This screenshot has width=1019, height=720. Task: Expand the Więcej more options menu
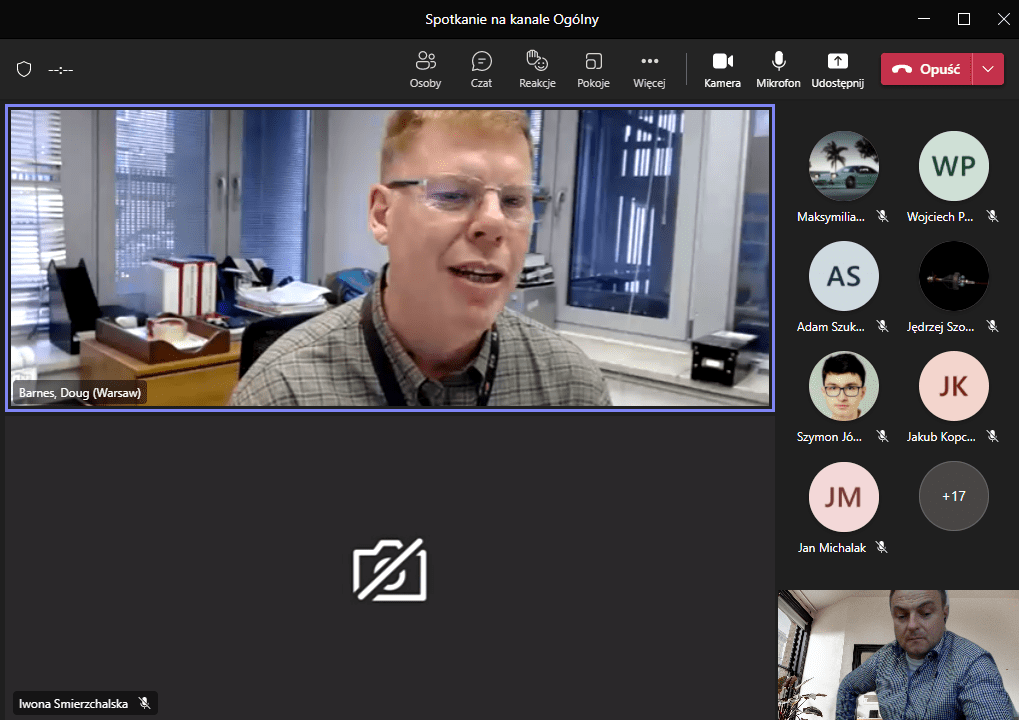pos(649,69)
